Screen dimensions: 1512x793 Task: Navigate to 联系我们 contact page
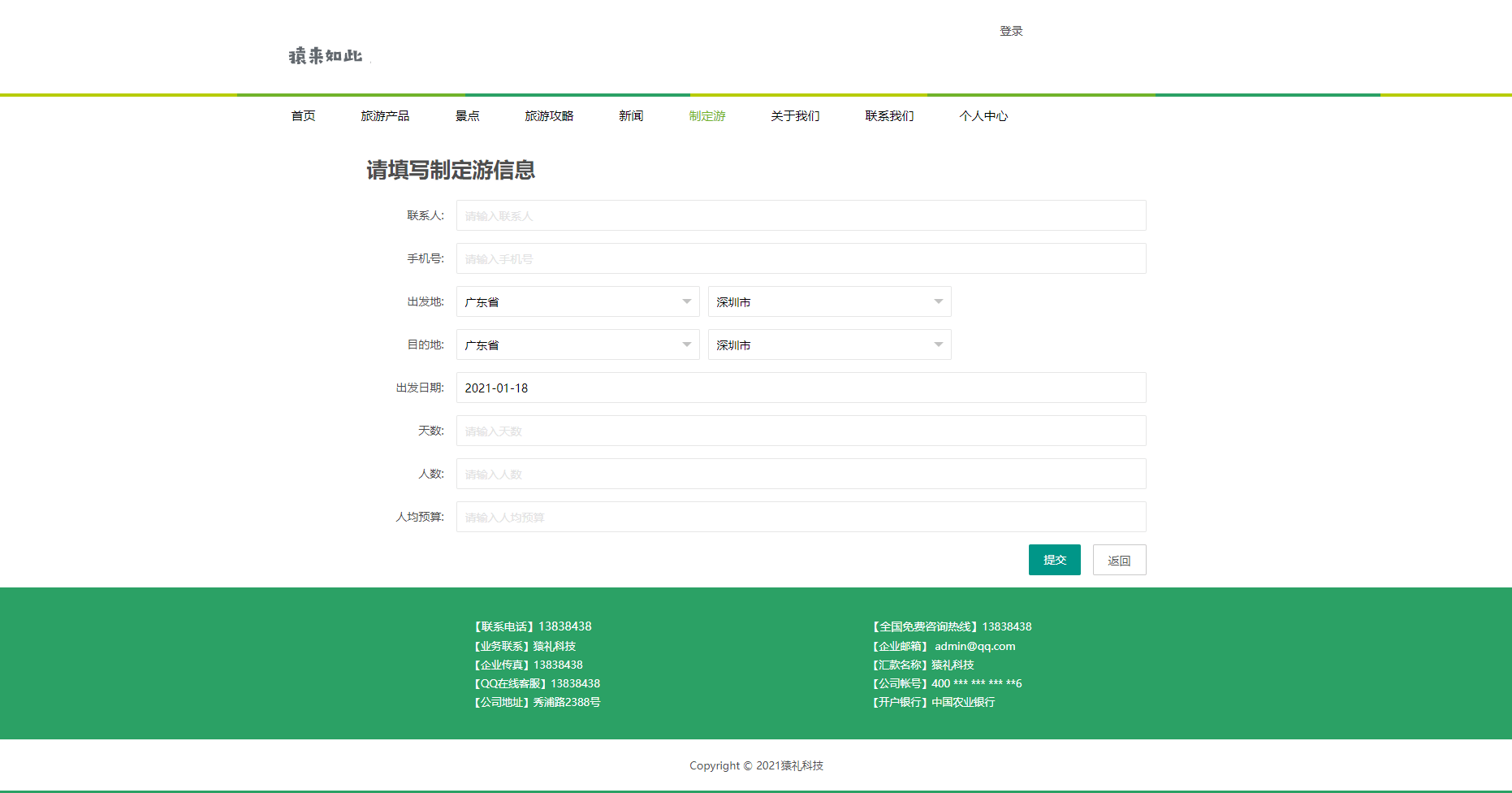[890, 116]
